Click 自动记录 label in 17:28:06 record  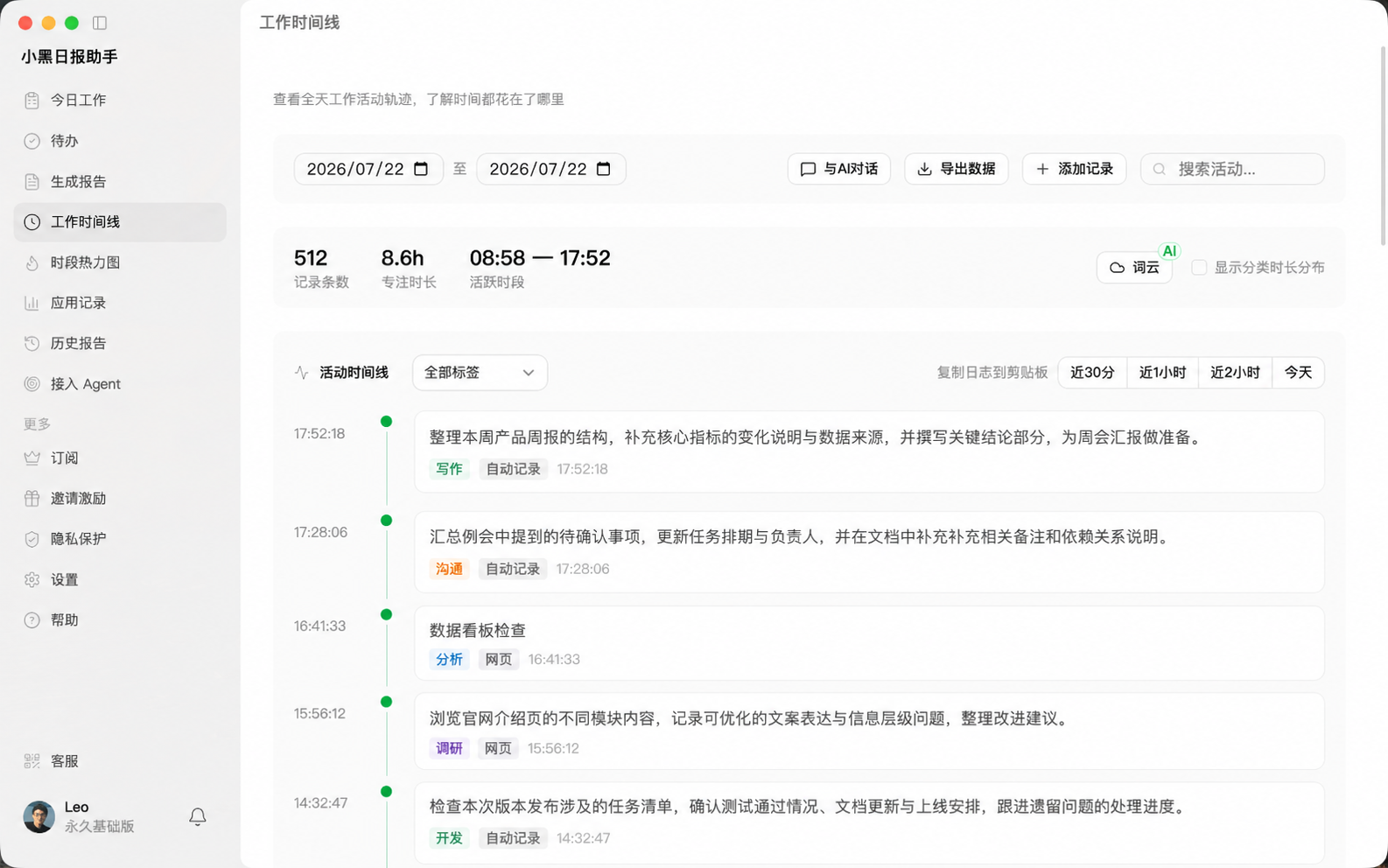tap(513, 569)
